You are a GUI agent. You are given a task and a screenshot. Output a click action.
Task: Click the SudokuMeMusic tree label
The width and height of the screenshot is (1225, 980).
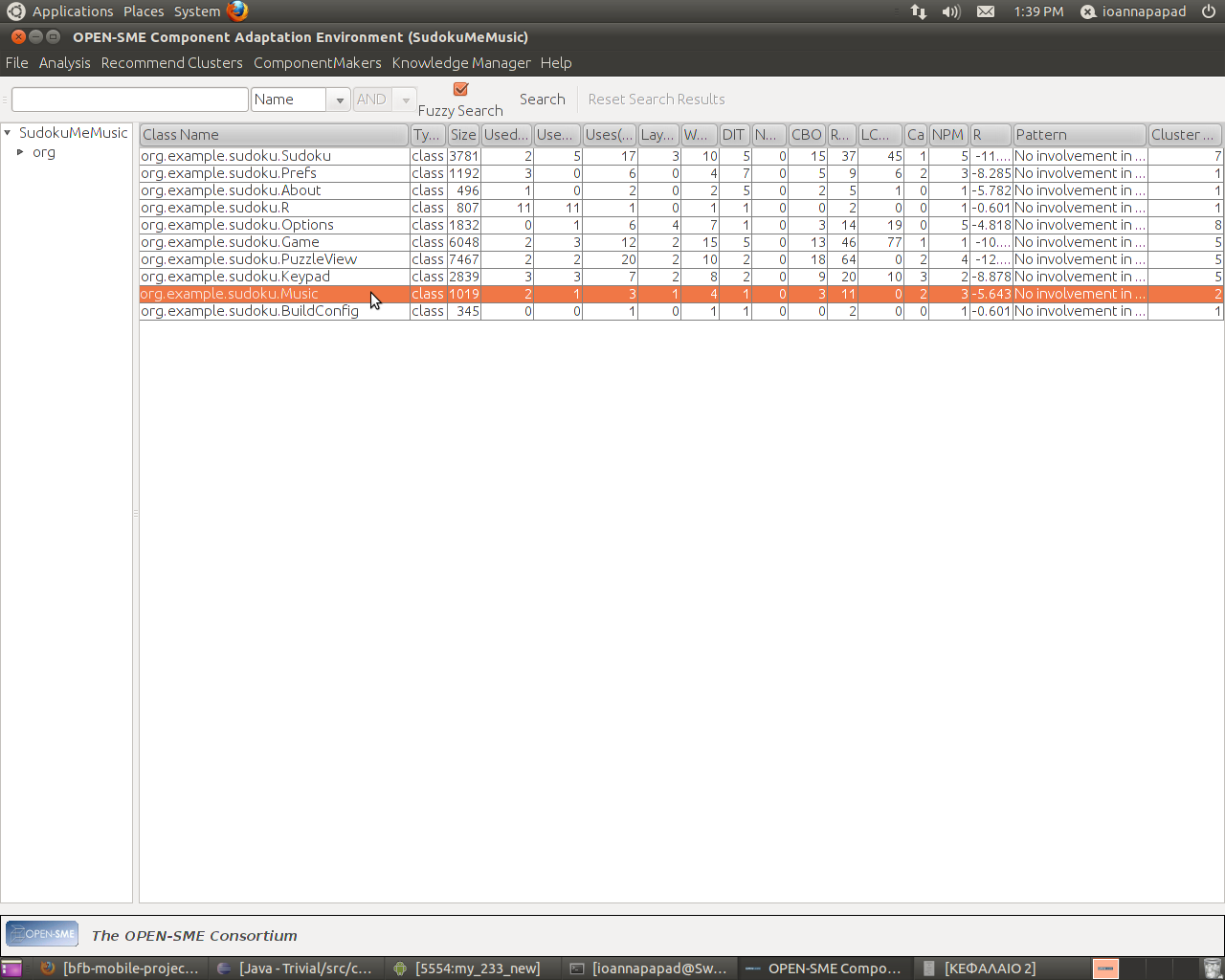73,133
